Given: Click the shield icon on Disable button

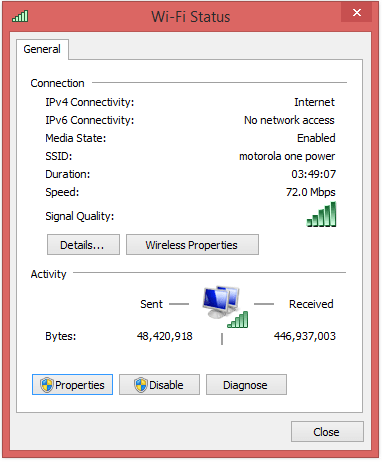Looking at the screenshot, I should (141, 385).
